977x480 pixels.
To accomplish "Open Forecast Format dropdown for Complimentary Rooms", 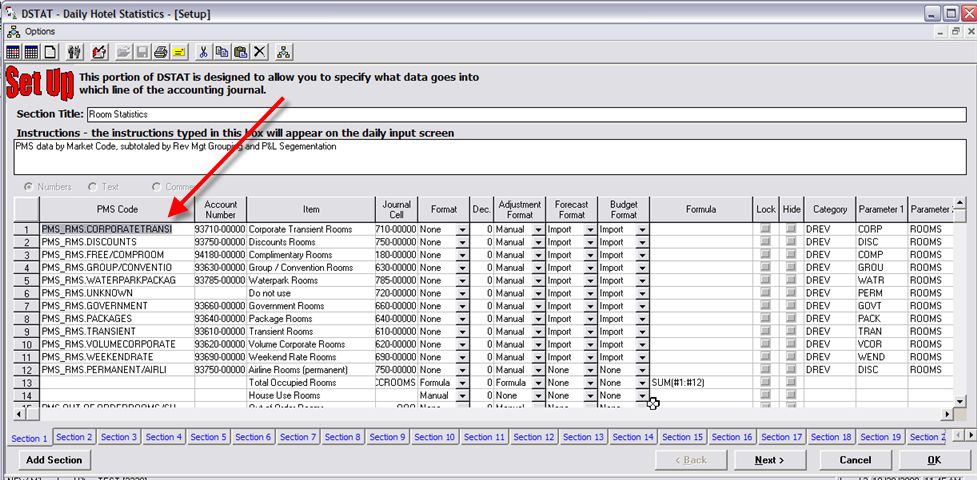I will 590,255.
